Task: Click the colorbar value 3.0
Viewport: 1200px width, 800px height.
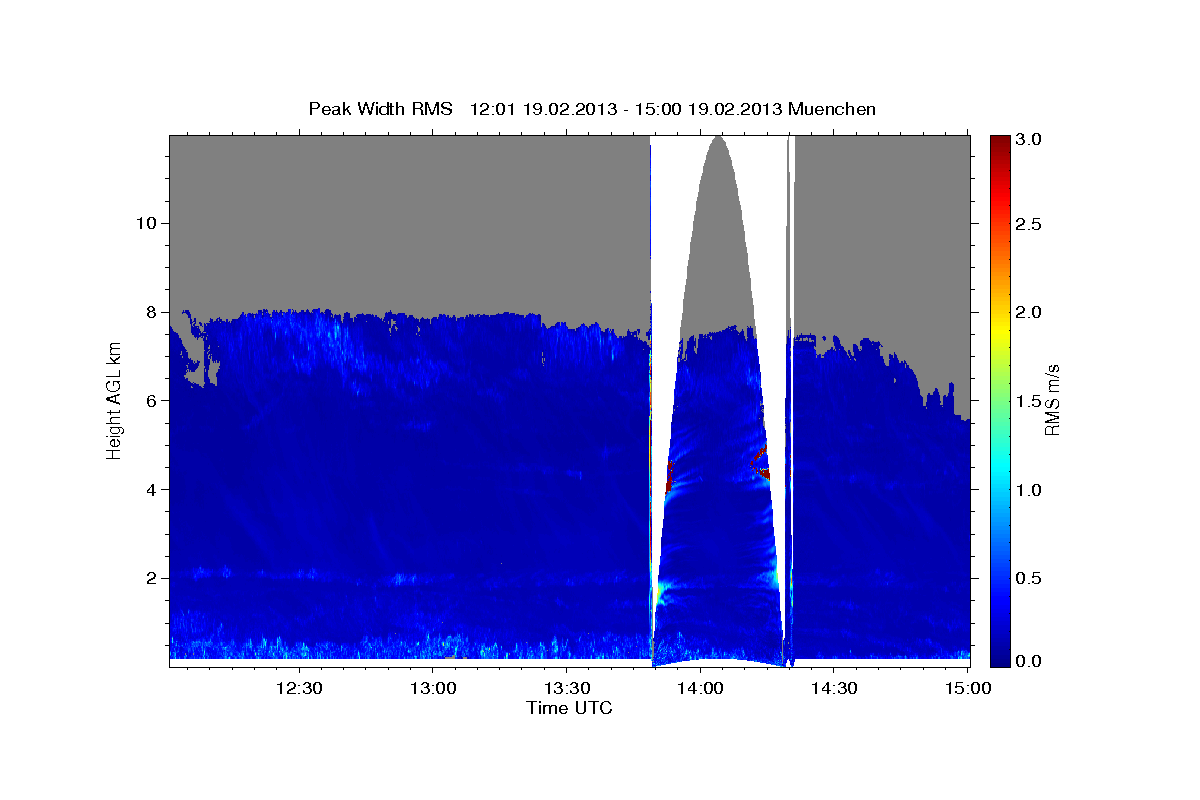Action: point(1029,139)
